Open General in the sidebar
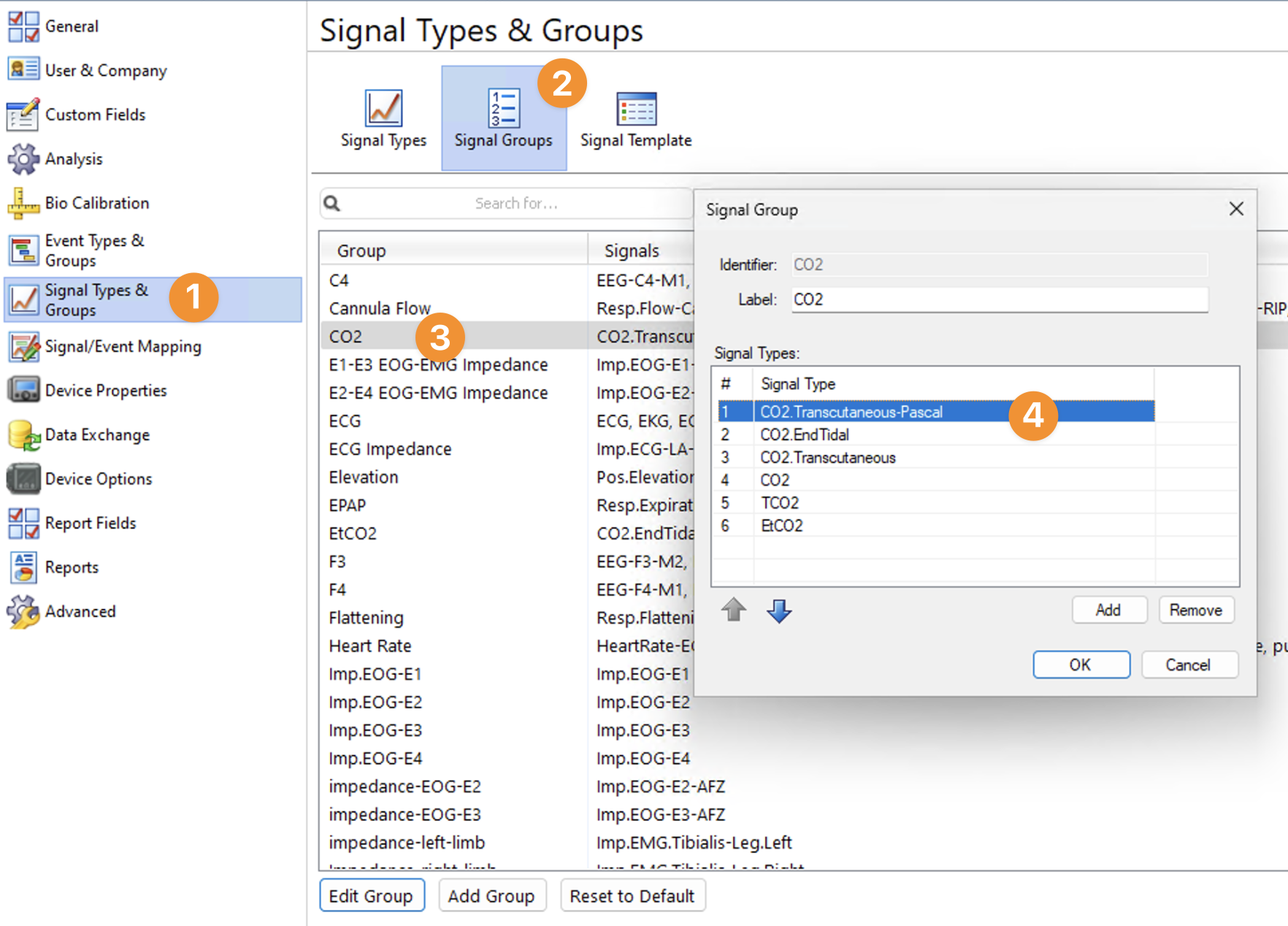 tap(72, 26)
